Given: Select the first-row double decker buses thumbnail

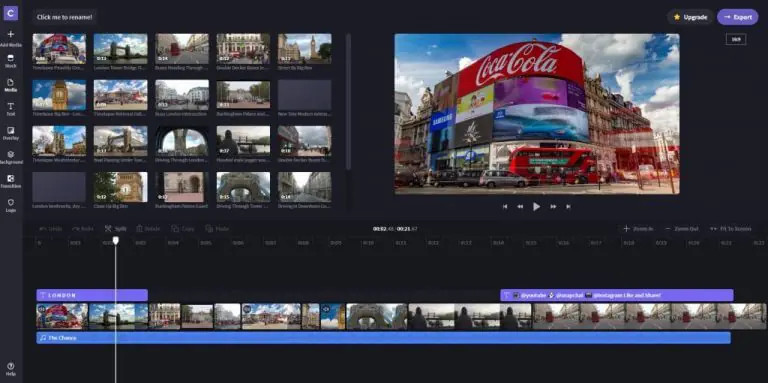Looking at the screenshot, I should [243, 49].
